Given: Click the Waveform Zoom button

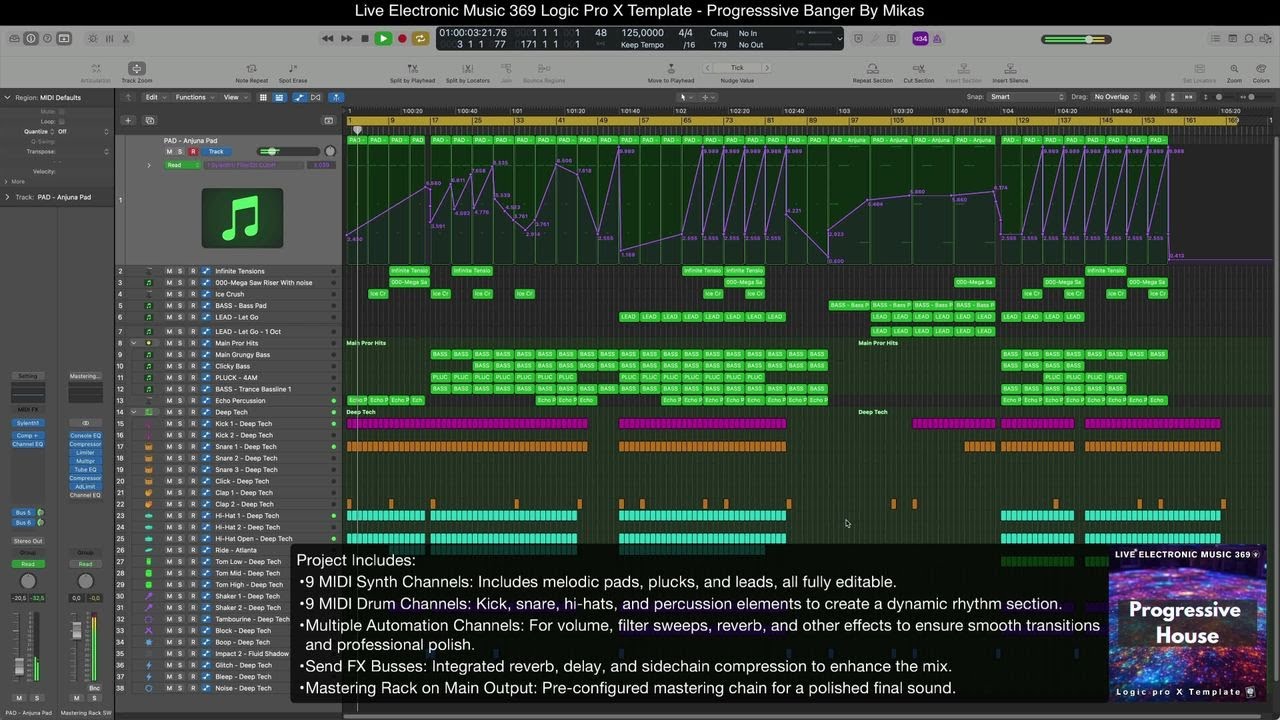Looking at the screenshot, I should [1153, 97].
